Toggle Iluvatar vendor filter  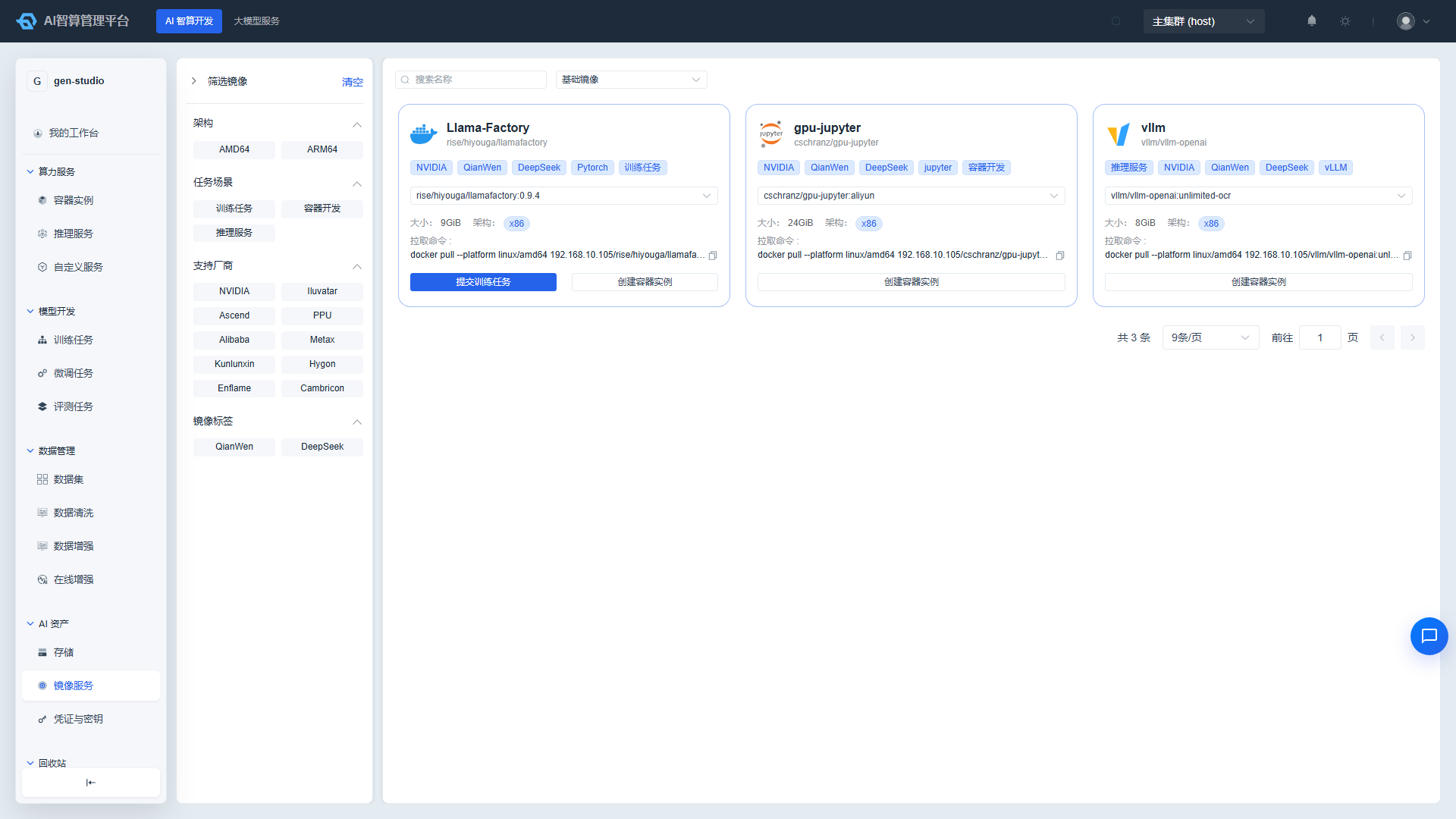coord(322,291)
